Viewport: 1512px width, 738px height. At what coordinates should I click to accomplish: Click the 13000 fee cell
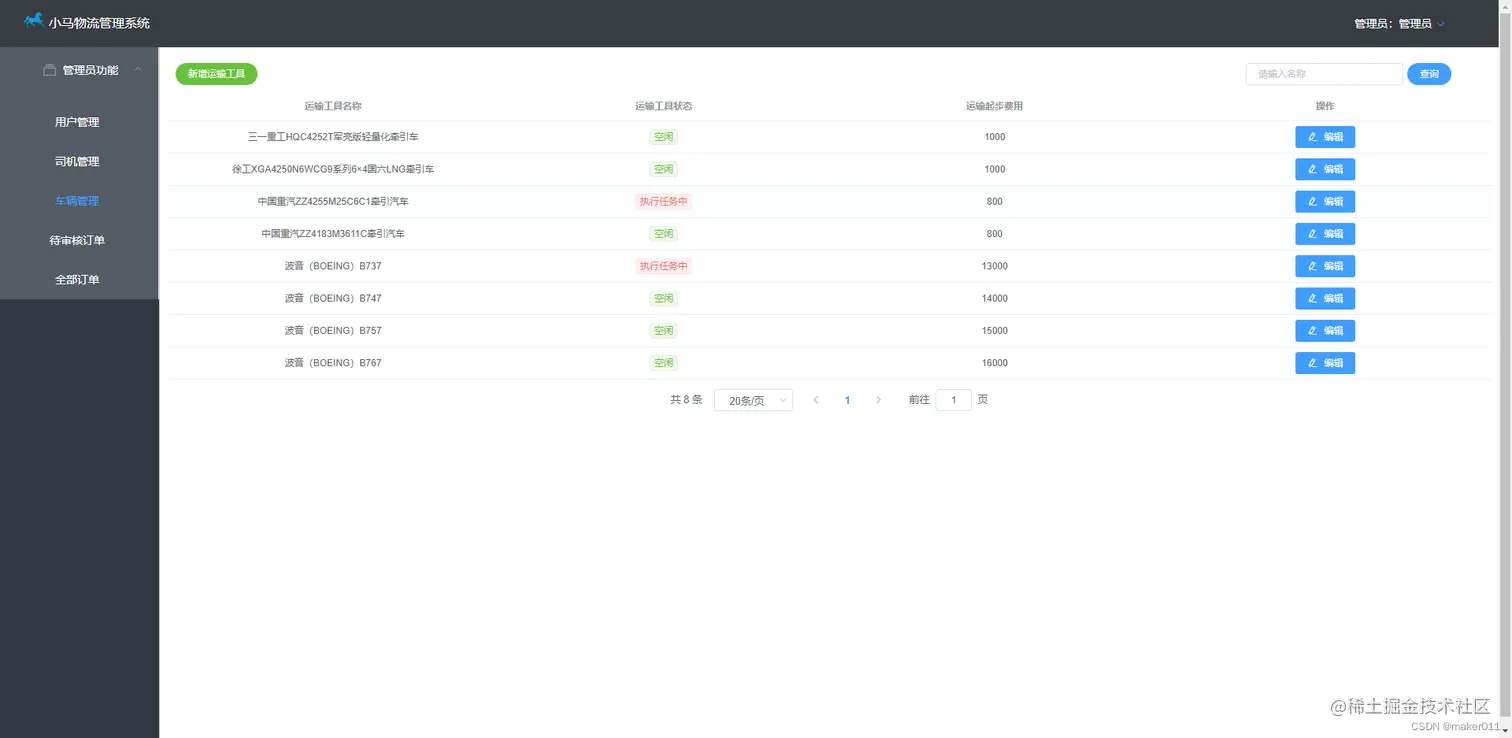coord(994,266)
